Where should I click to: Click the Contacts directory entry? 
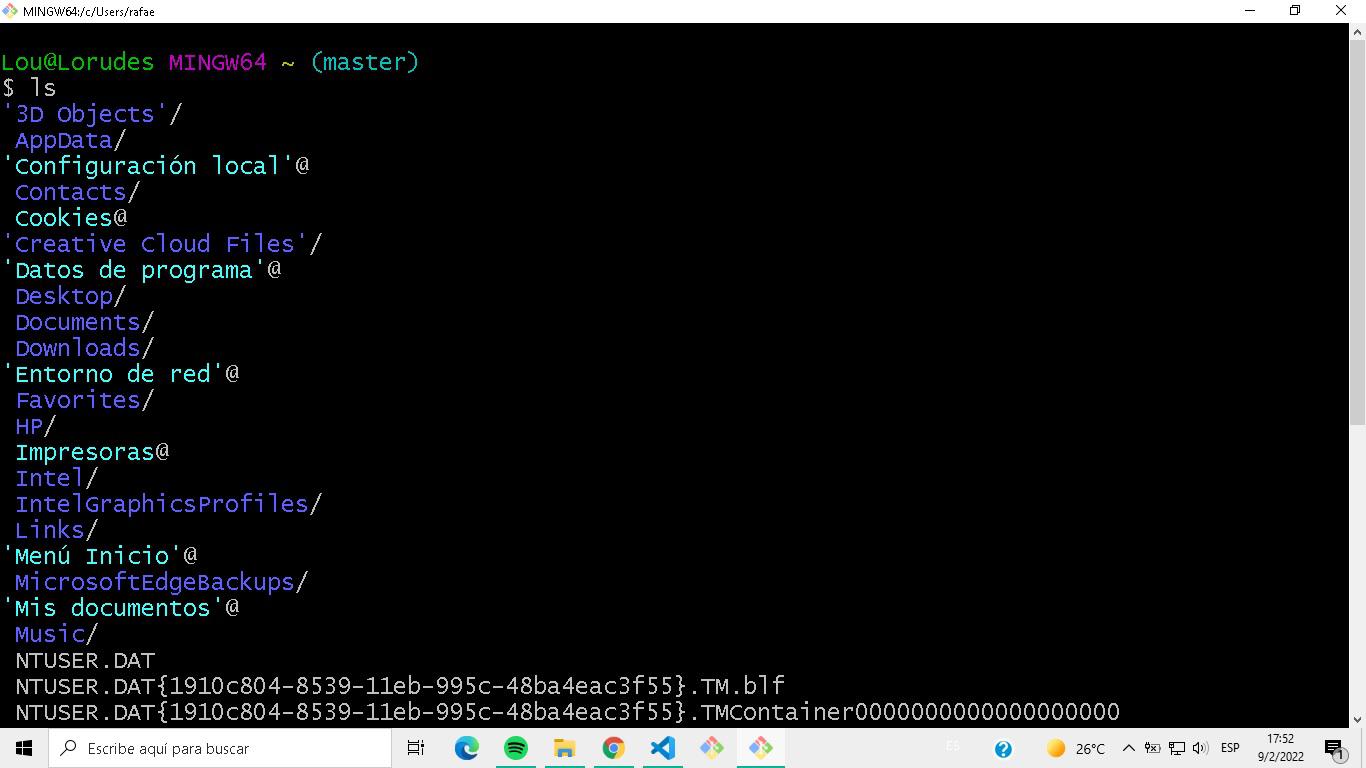(77, 192)
